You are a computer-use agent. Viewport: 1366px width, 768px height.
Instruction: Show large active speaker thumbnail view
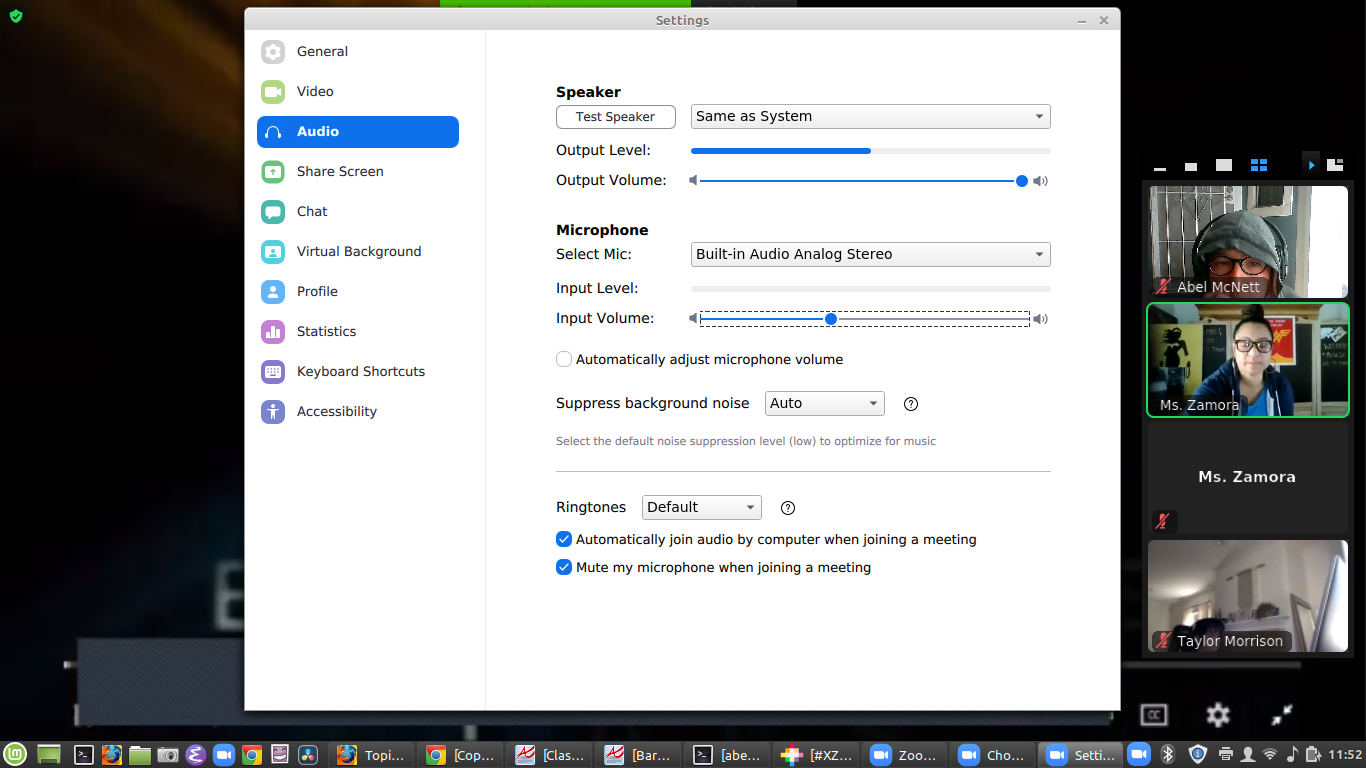1224,165
